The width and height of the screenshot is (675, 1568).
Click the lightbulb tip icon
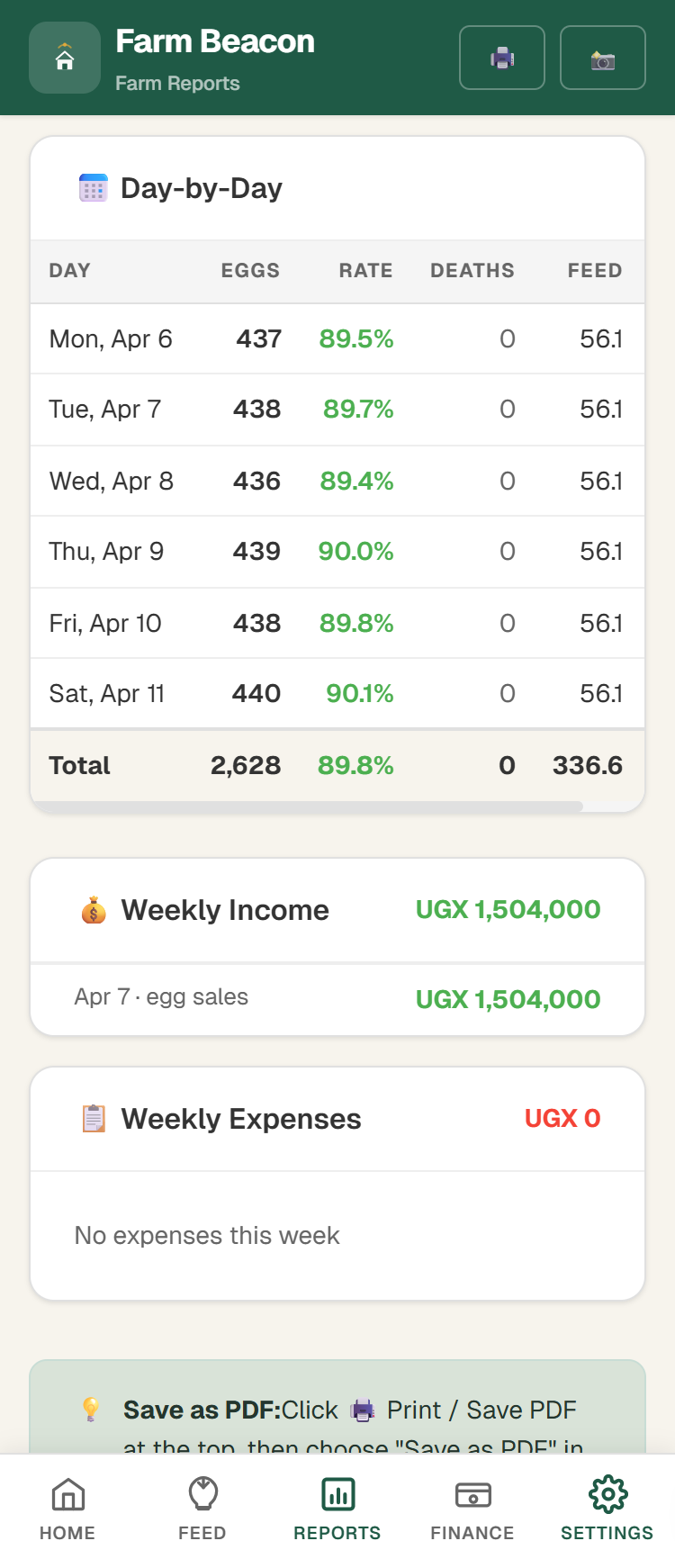[x=91, y=1410]
